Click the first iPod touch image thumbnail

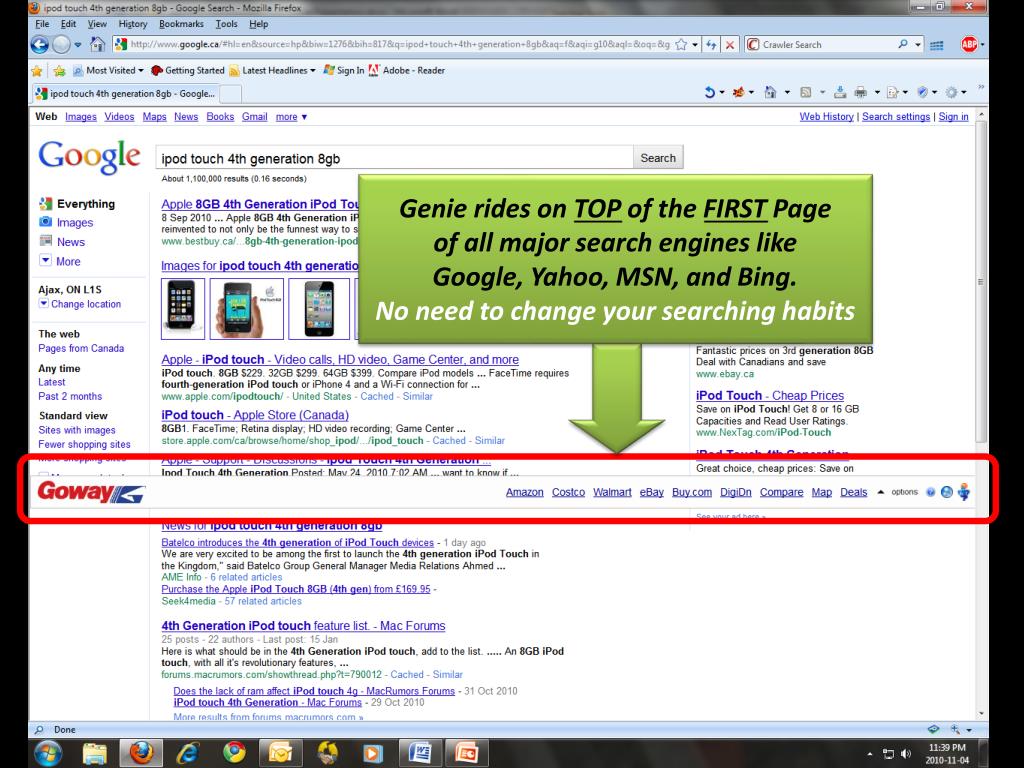coord(182,308)
